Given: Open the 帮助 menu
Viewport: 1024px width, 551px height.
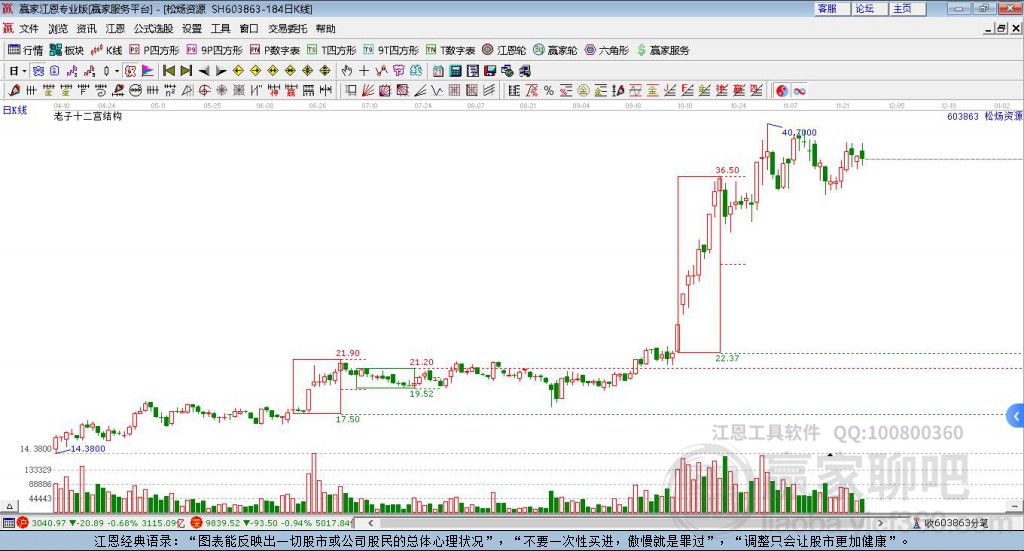Looking at the screenshot, I should (325, 29).
